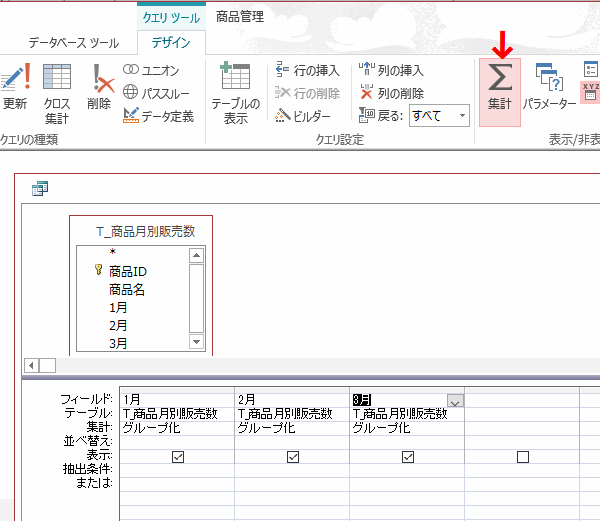Select 2月 field in the table field list
The height and width of the screenshot is (521, 600).
point(118,326)
